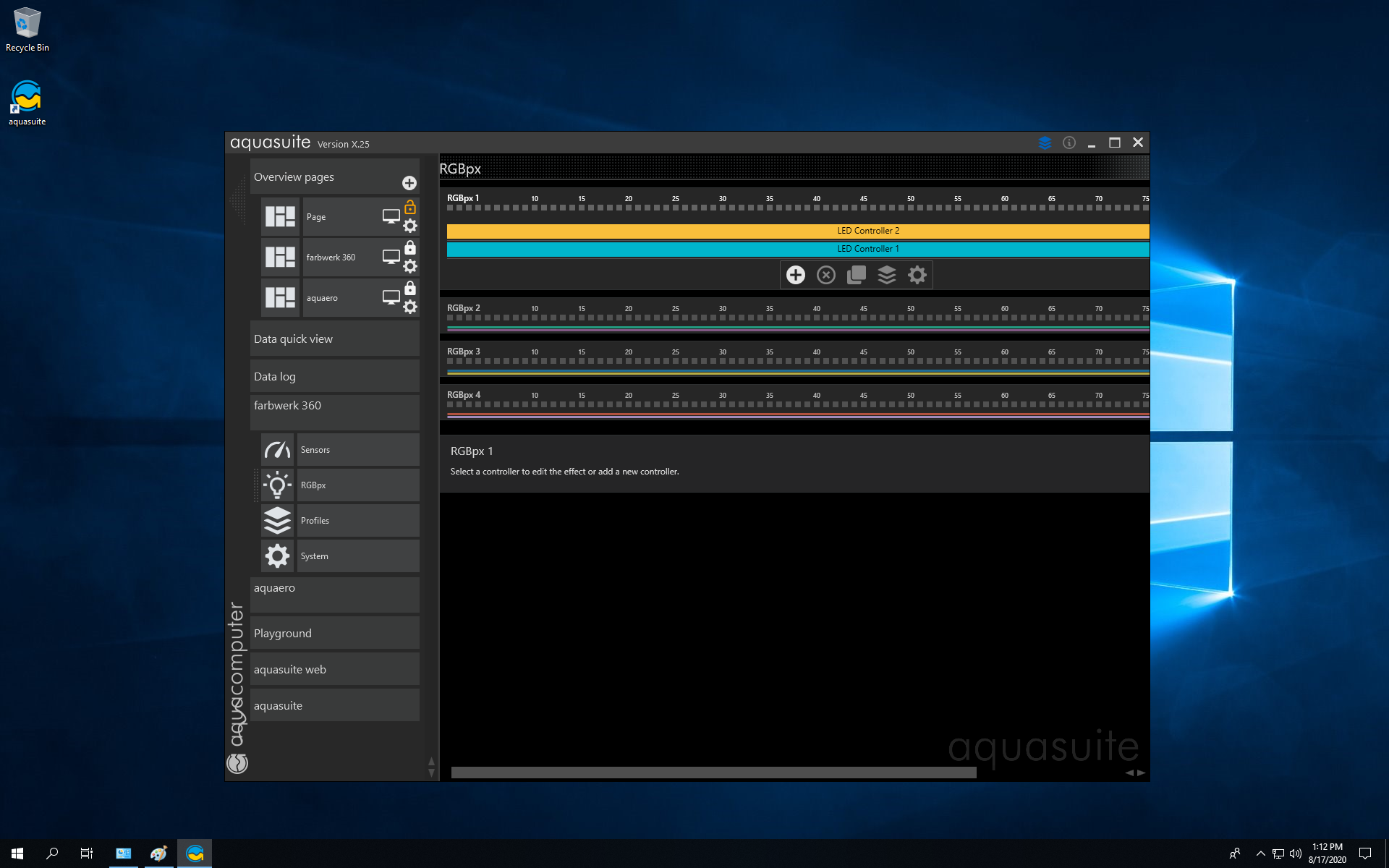
Task: Click the layers icon in RGBpx 1 toolbar
Action: [887, 275]
